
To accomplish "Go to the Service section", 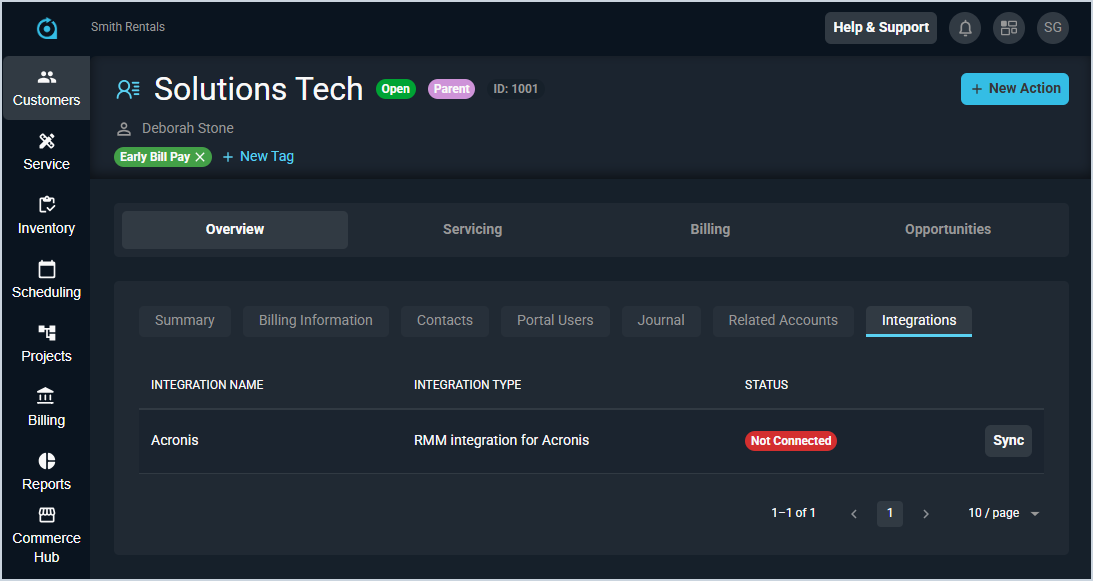I will coord(46,152).
